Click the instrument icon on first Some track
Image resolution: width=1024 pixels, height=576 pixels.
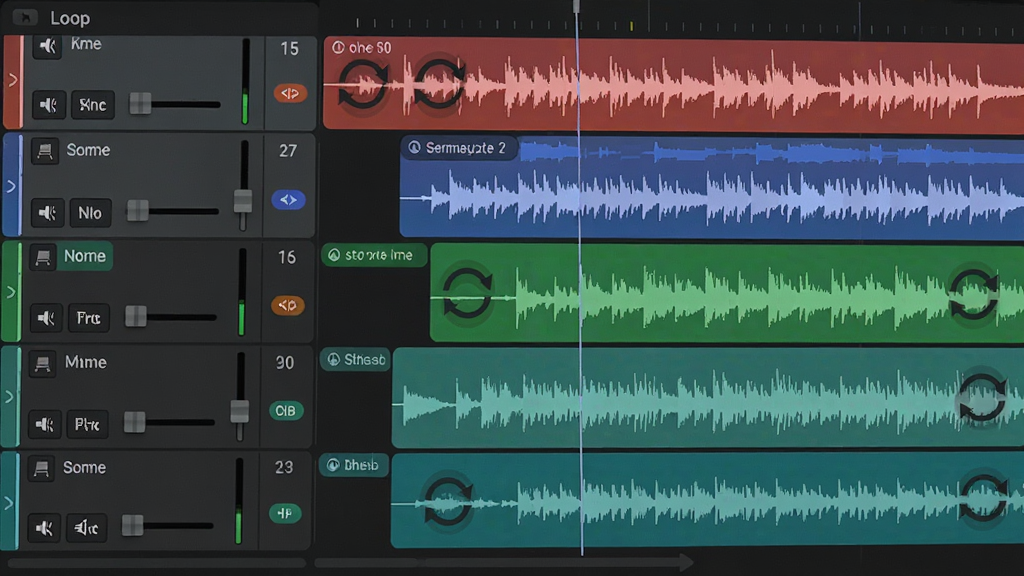[x=45, y=152]
